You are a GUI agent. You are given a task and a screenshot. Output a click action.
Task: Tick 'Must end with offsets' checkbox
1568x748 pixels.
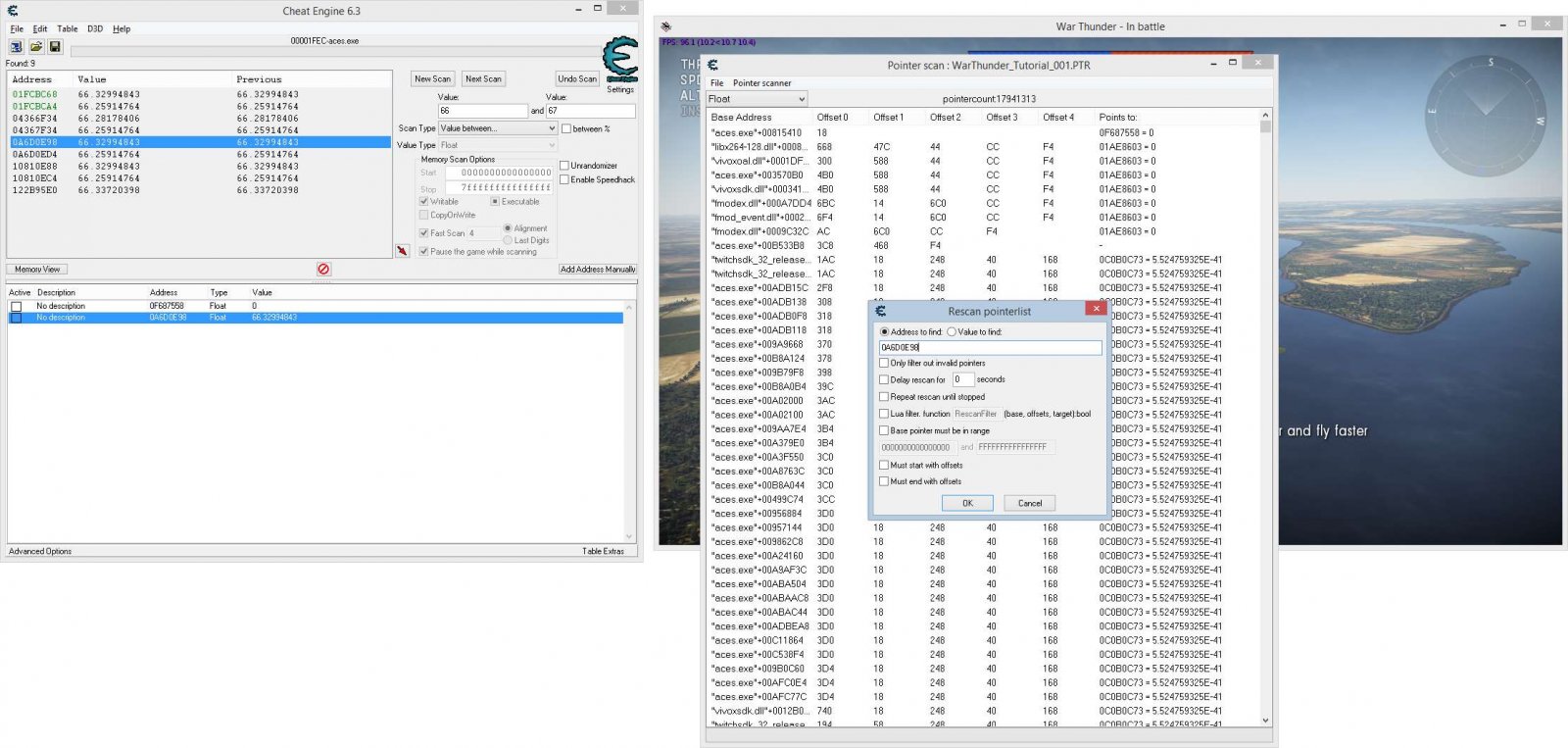tap(884, 481)
